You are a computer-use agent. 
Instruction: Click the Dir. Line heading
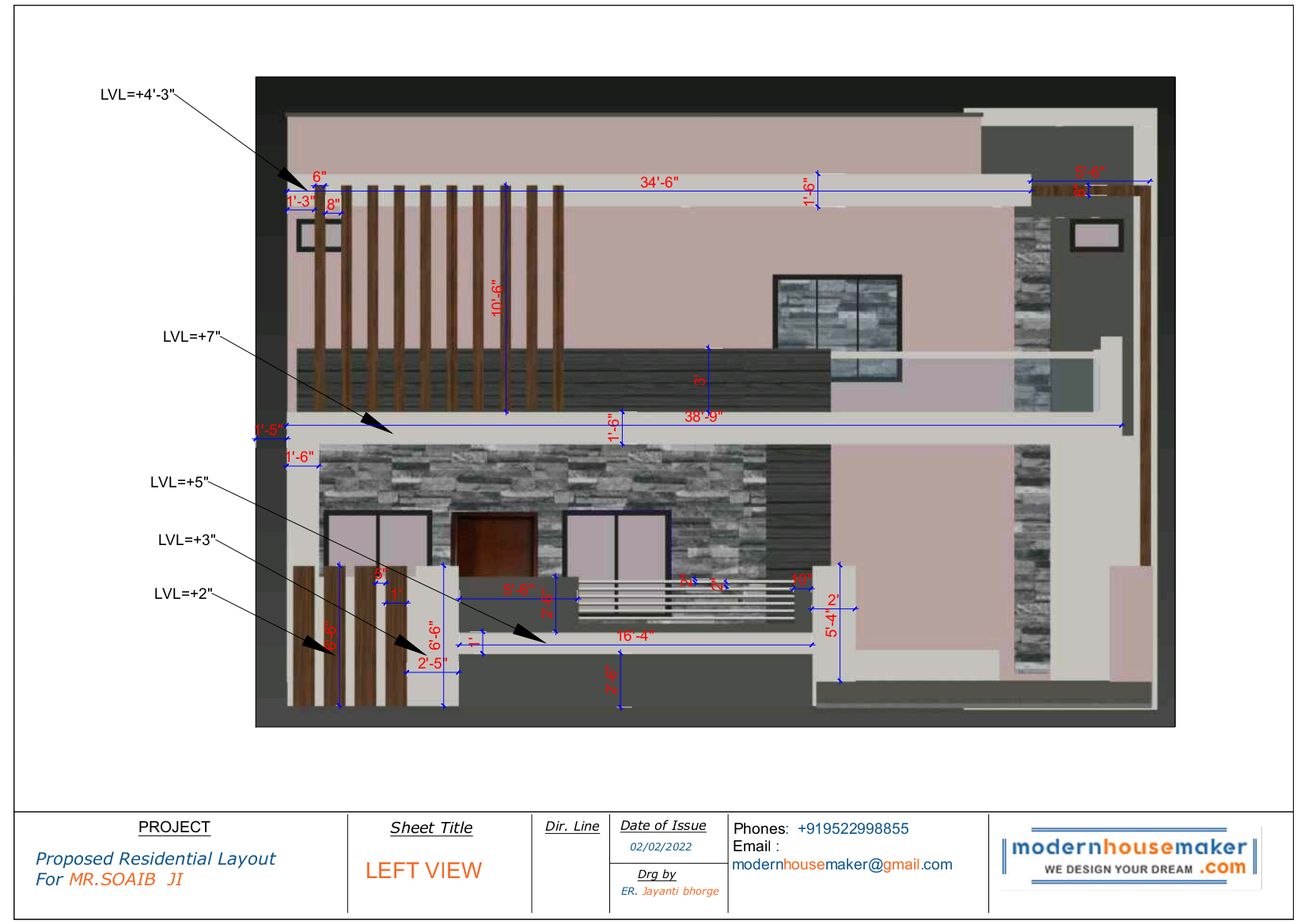(572, 827)
